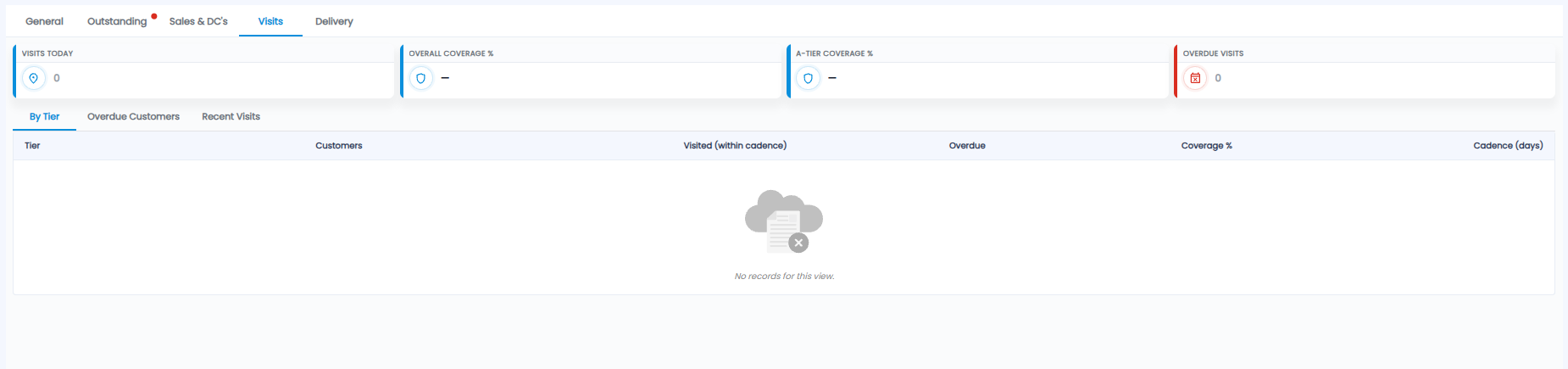
Task: Click the OVERALL COVERAGE % card label
Action: click(451, 53)
